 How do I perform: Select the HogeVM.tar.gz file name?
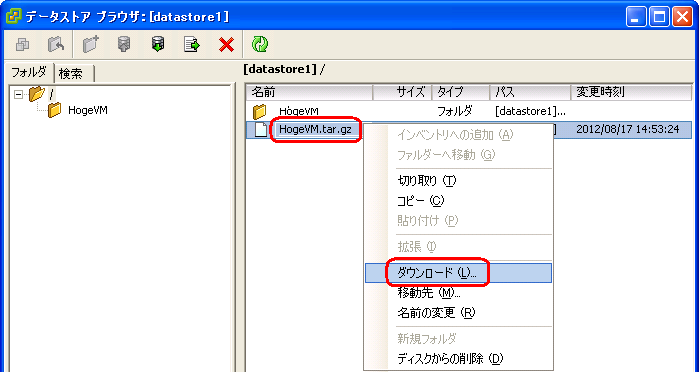pos(315,129)
